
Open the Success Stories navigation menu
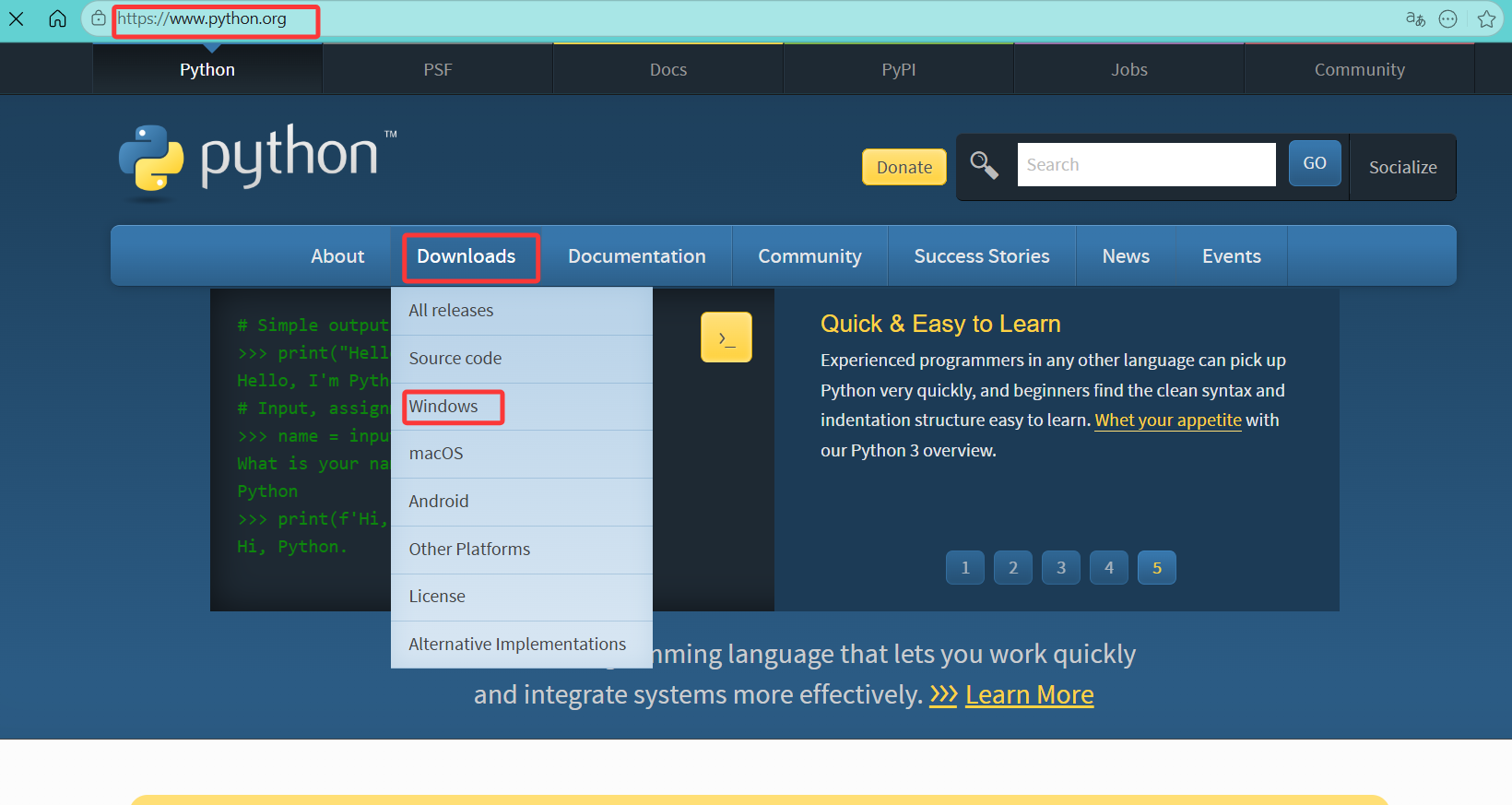tap(982, 256)
